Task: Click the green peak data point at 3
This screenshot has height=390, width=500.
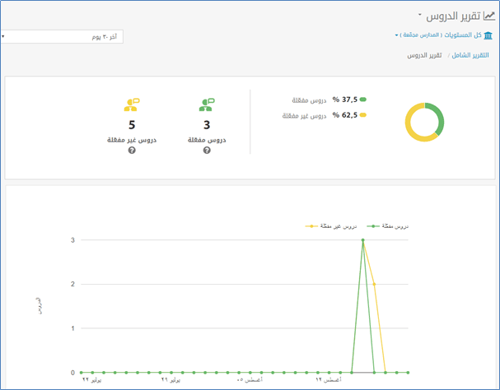Action: click(363, 240)
